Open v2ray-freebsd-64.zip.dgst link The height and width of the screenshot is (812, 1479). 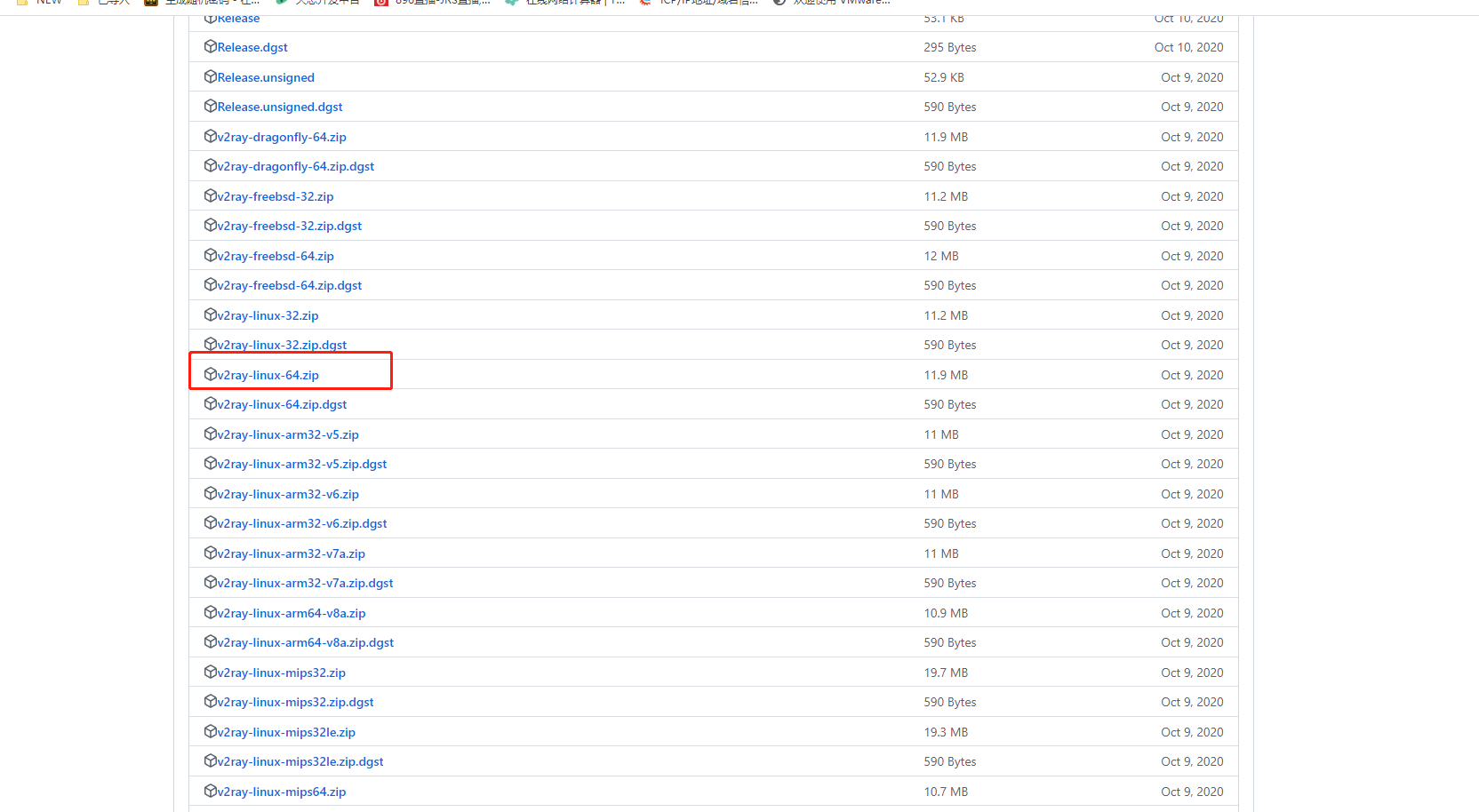coord(290,285)
